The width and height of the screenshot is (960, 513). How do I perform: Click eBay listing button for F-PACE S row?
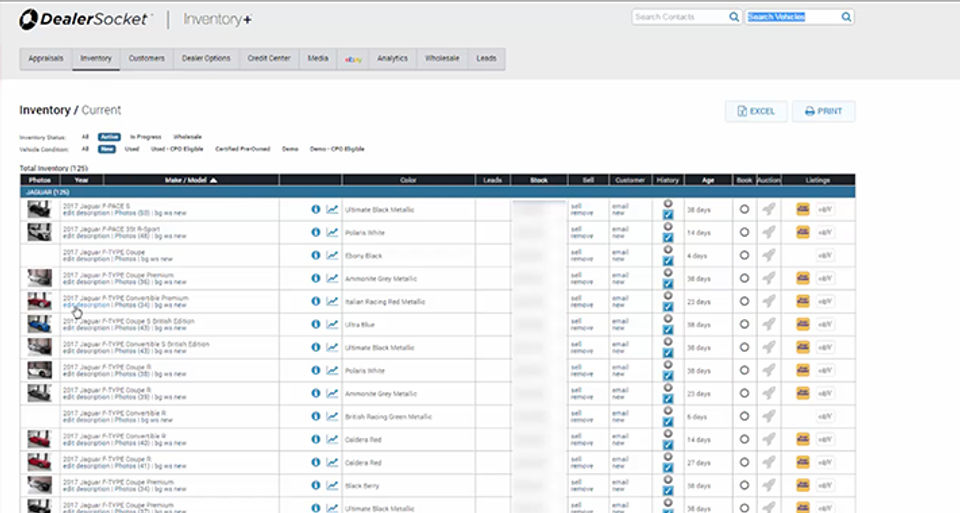825,209
